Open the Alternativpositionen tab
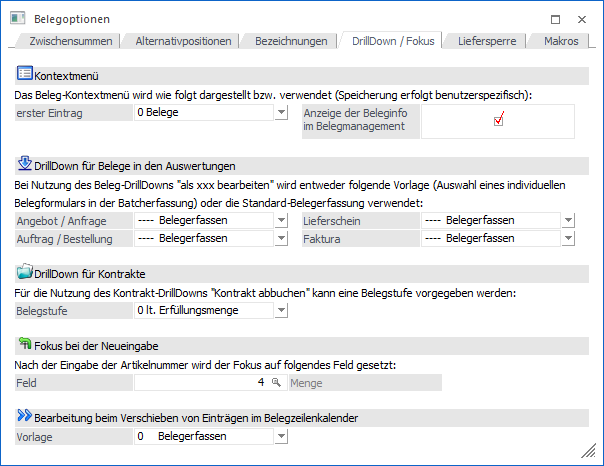Image resolution: width=604 pixels, height=466 pixels. pos(186,41)
